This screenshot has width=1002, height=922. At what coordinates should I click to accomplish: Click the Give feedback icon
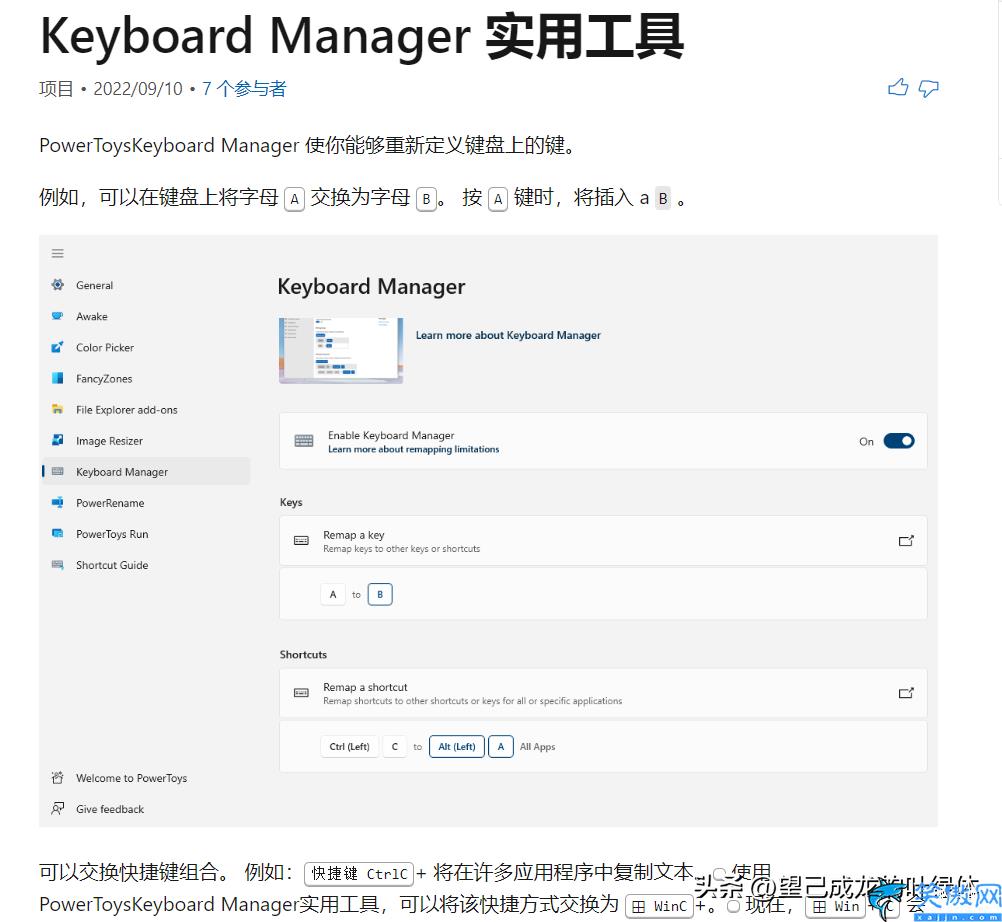58,809
